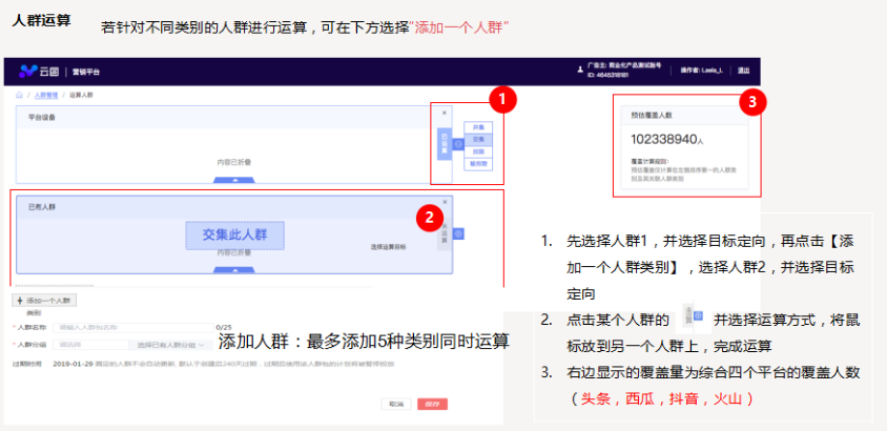Screen dimensions: 889x431
Task: Click the 人群运算 slide title
Action: pyautogui.click(x=41, y=20)
